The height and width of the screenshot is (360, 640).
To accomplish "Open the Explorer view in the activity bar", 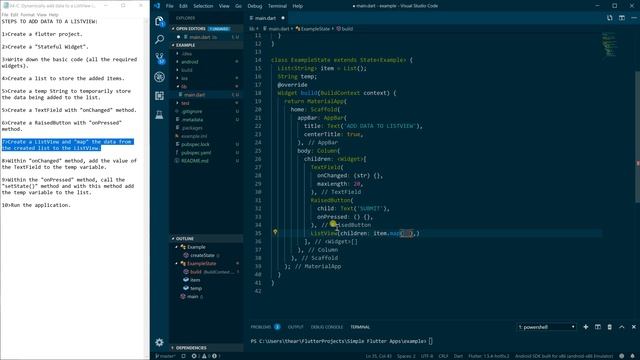I will (x=160, y=20).
